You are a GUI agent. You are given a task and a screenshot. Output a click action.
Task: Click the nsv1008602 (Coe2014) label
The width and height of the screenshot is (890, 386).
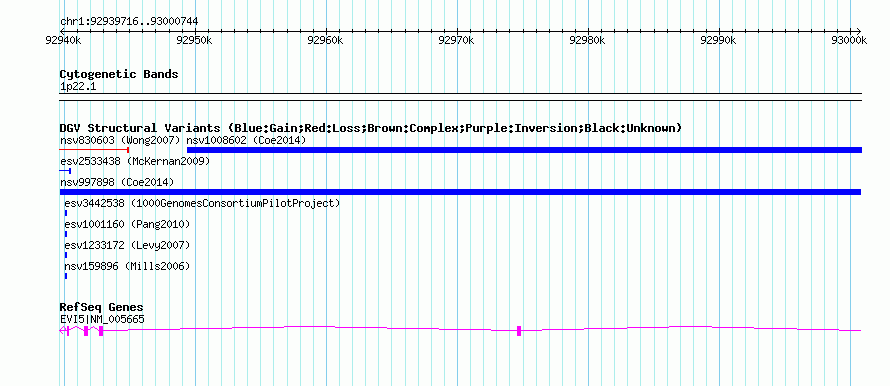[x=246, y=140]
